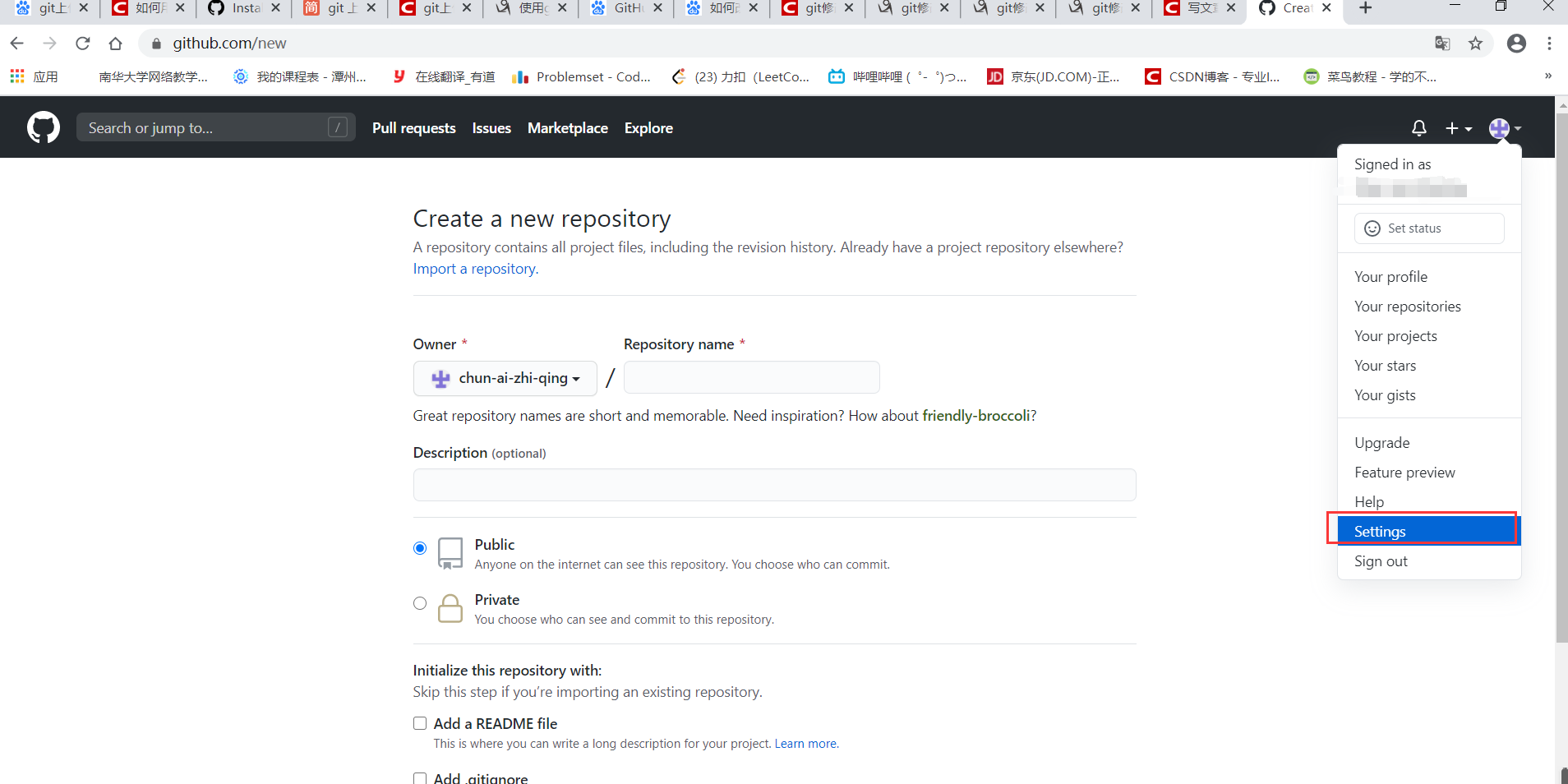The image size is (1568, 784).
Task: Bookmark this page with the star icon
Action: coord(1476,44)
